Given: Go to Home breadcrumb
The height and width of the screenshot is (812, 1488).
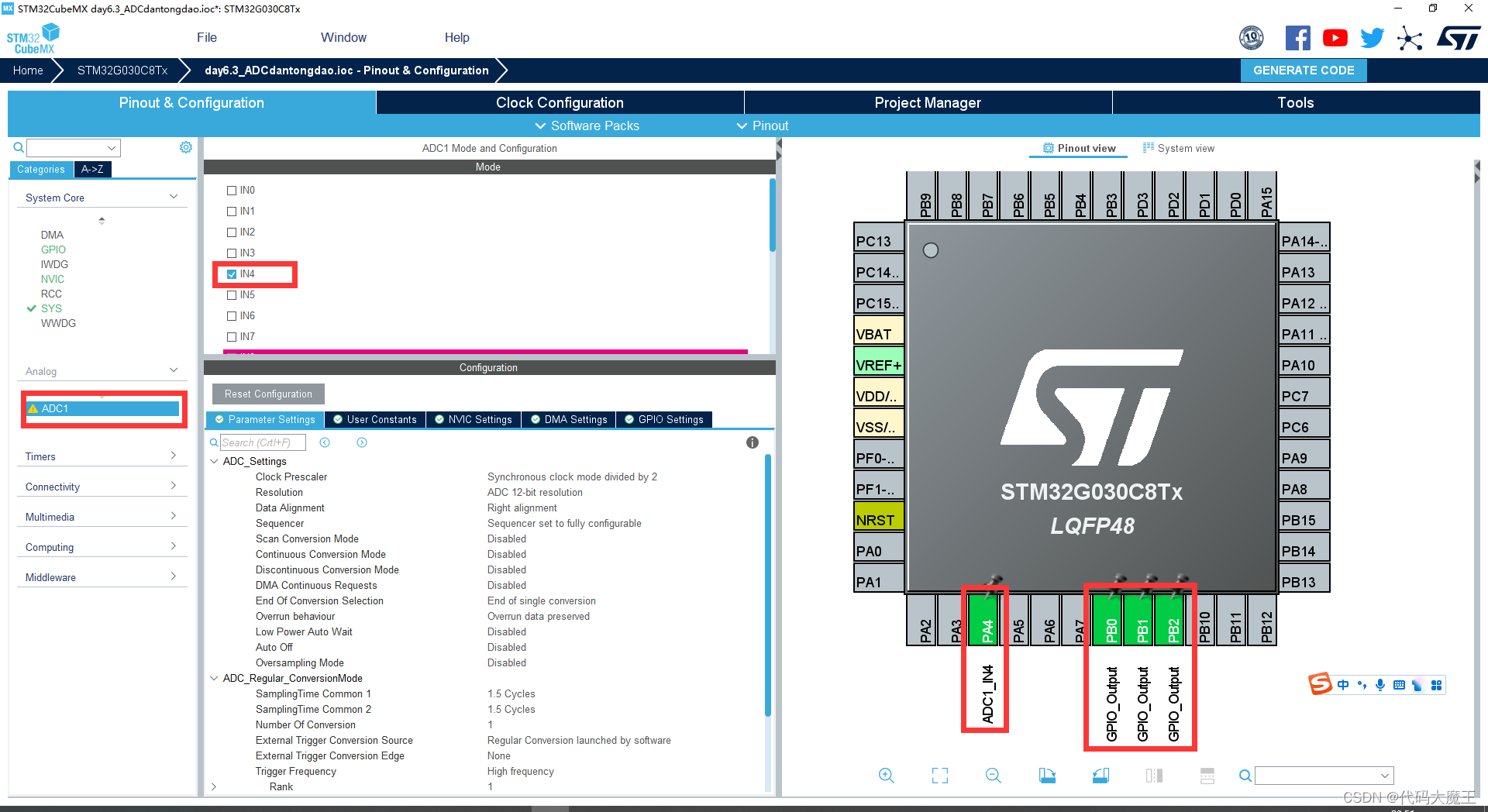Looking at the screenshot, I should [x=28, y=70].
